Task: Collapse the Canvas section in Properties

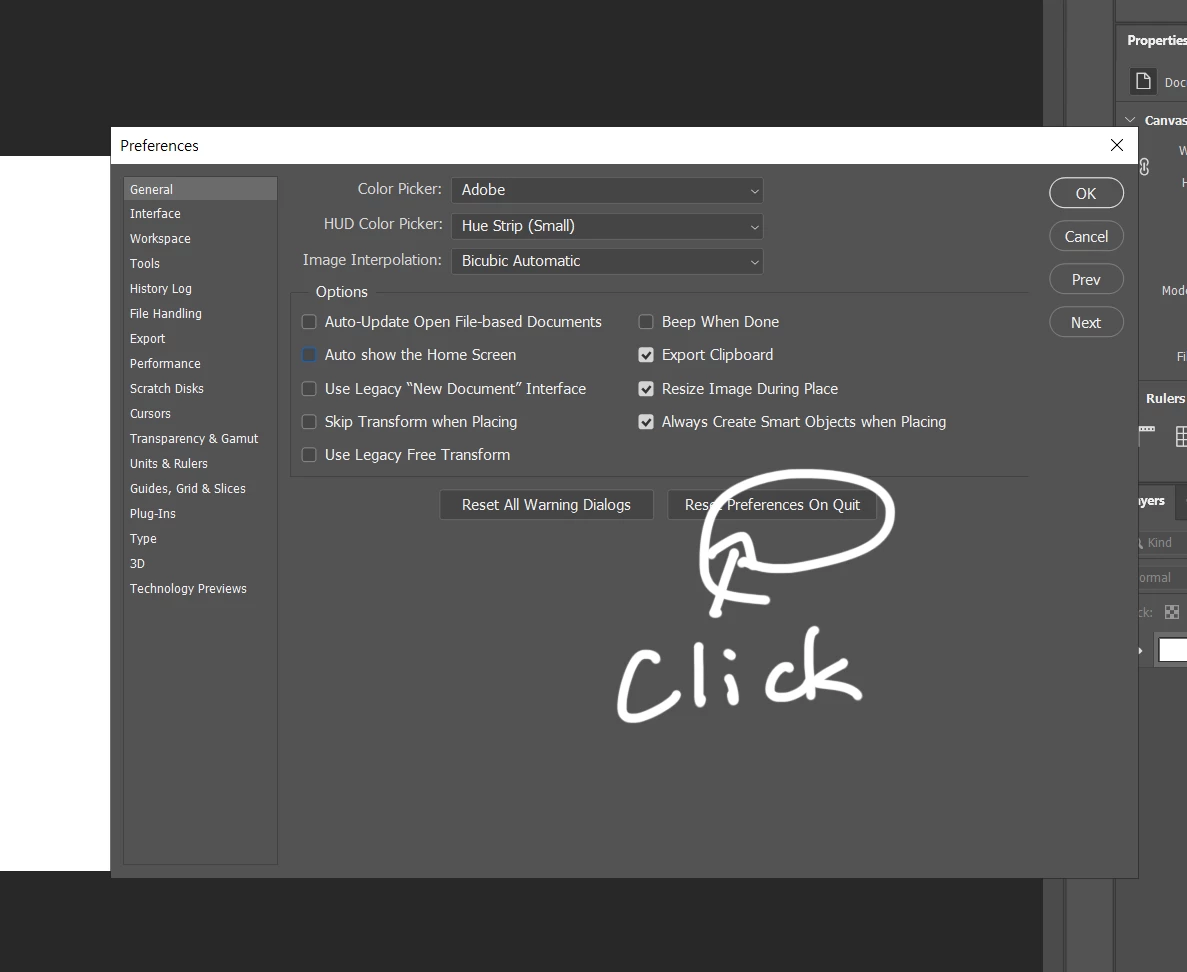Action: (x=1130, y=120)
